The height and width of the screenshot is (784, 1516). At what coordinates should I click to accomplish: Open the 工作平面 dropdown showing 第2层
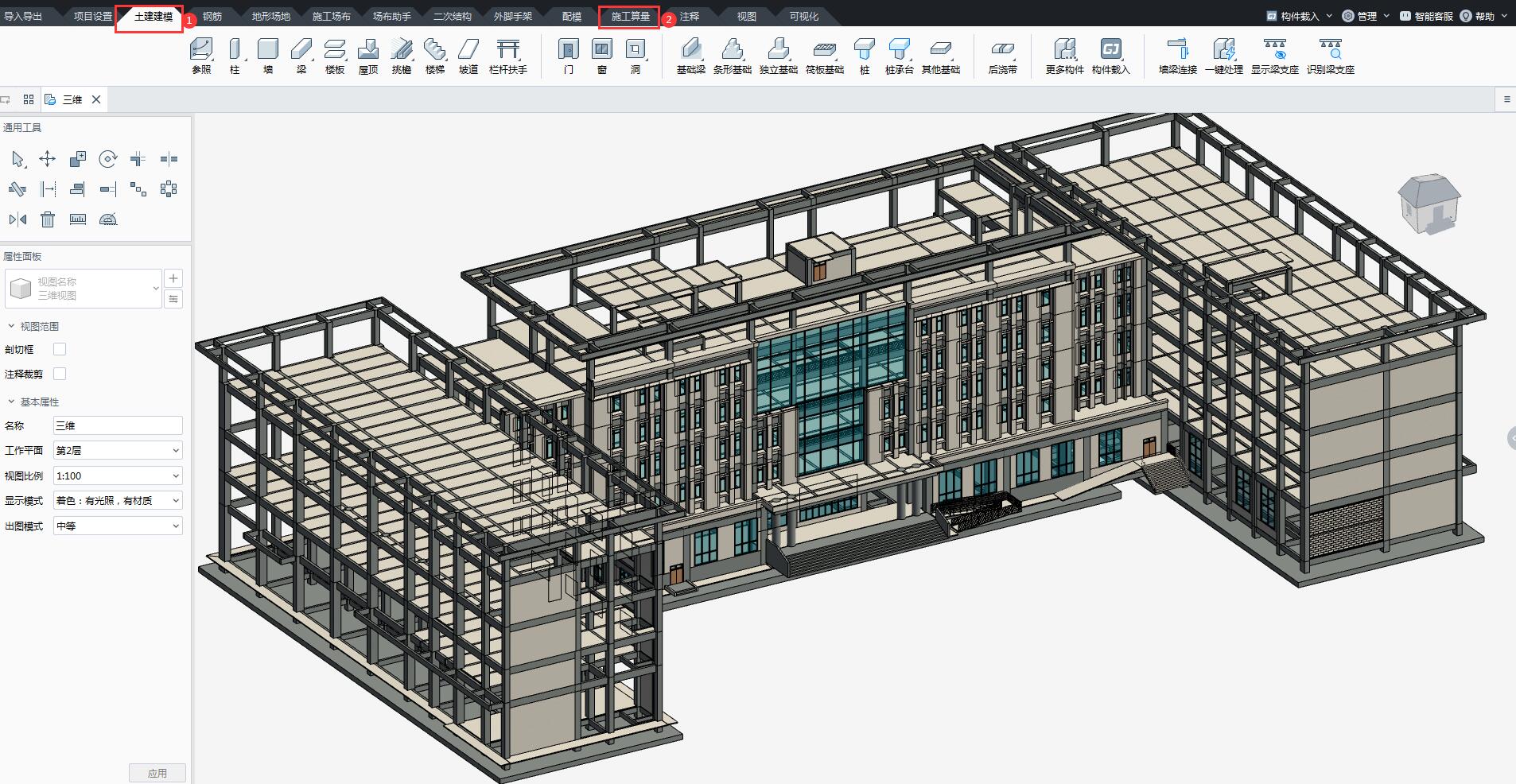click(117, 449)
